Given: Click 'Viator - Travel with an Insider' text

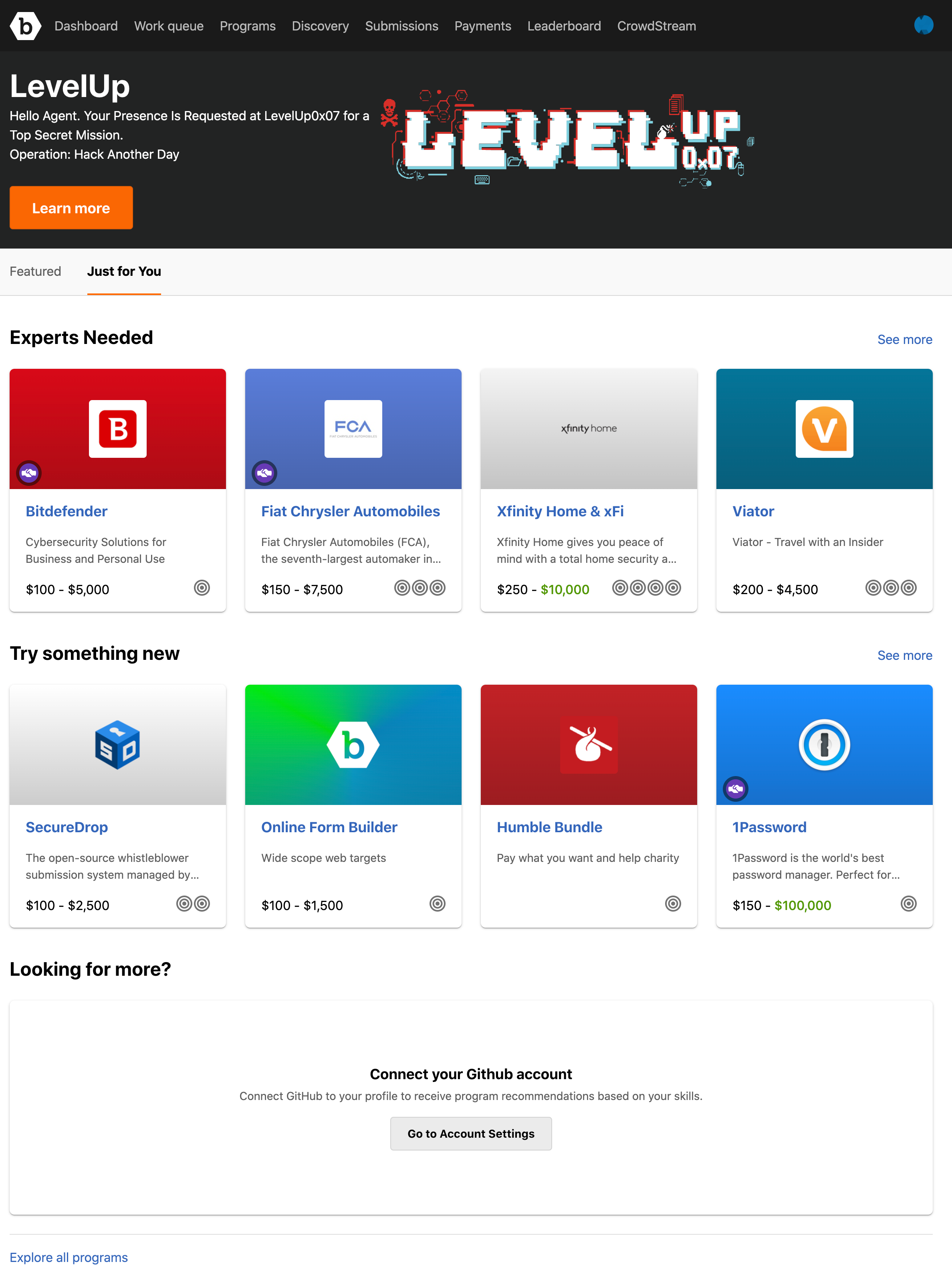Looking at the screenshot, I should pyautogui.click(x=807, y=542).
